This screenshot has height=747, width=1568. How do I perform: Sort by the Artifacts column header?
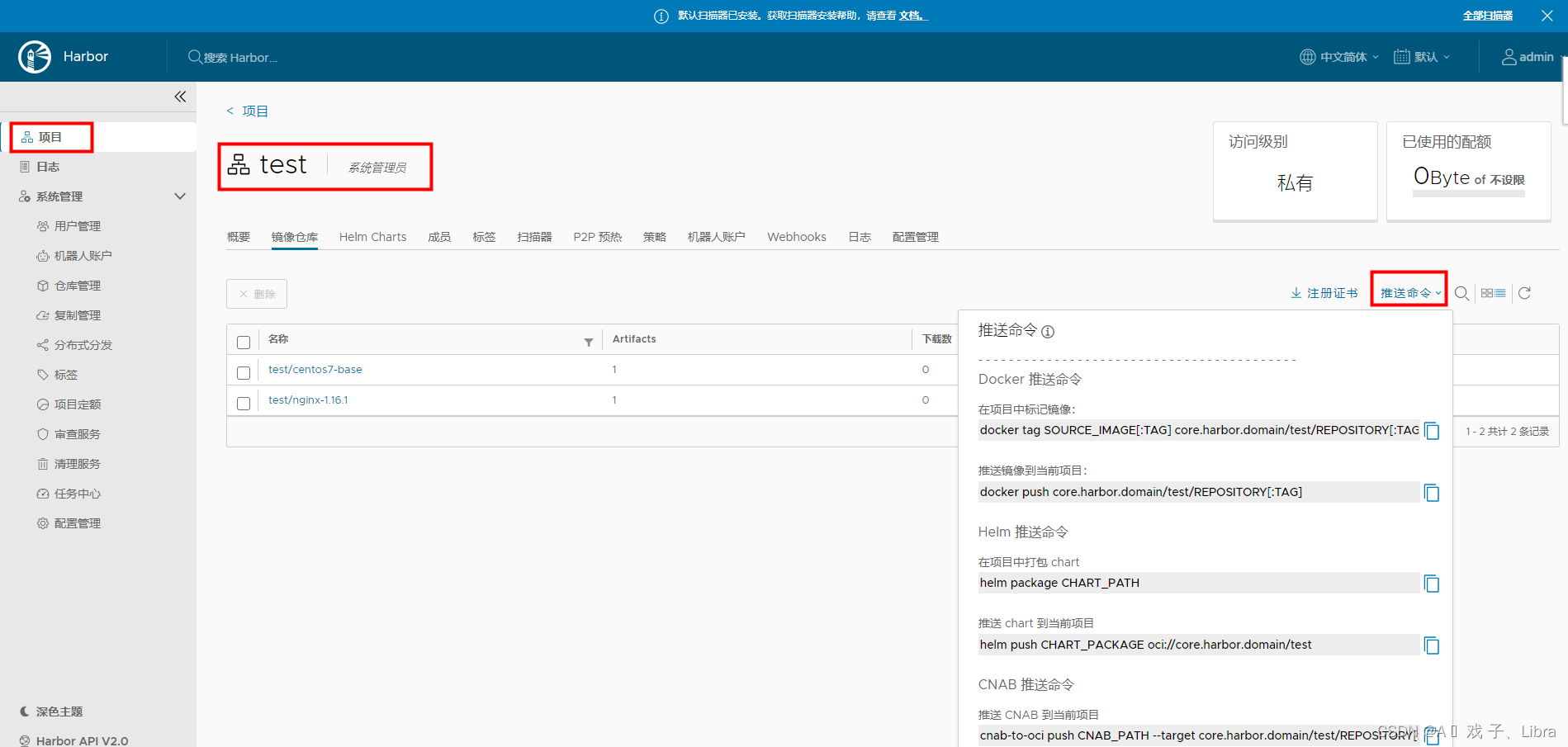click(x=634, y=339)
